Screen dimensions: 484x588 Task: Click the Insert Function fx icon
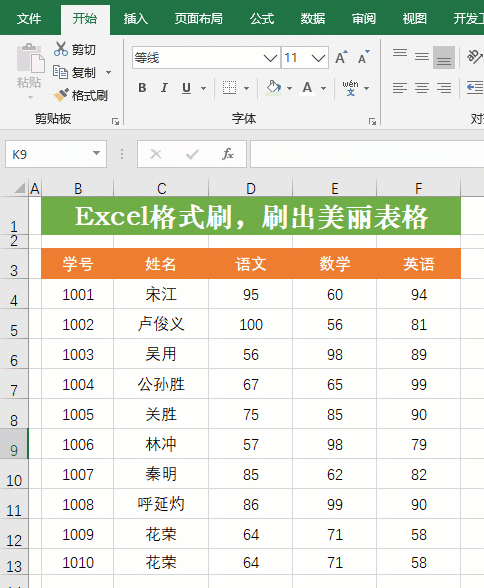click(x=228, y=154)
